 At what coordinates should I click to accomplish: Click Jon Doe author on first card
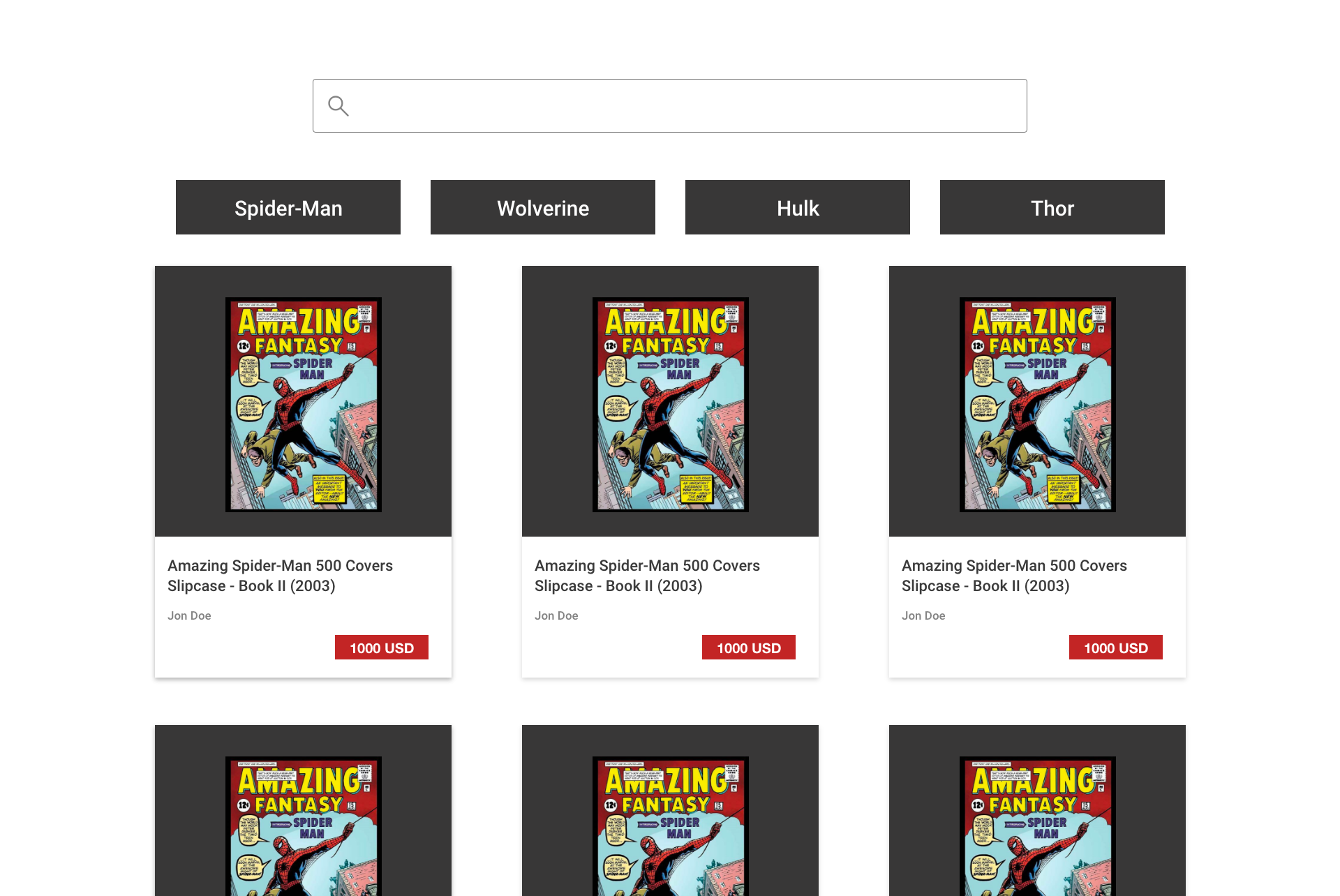(189, 615)
